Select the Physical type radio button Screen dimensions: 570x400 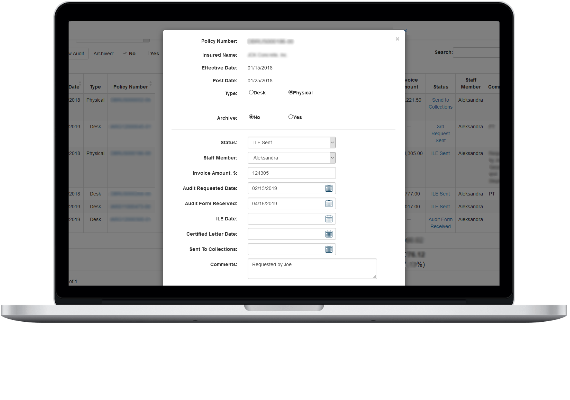tap(290, 92)
